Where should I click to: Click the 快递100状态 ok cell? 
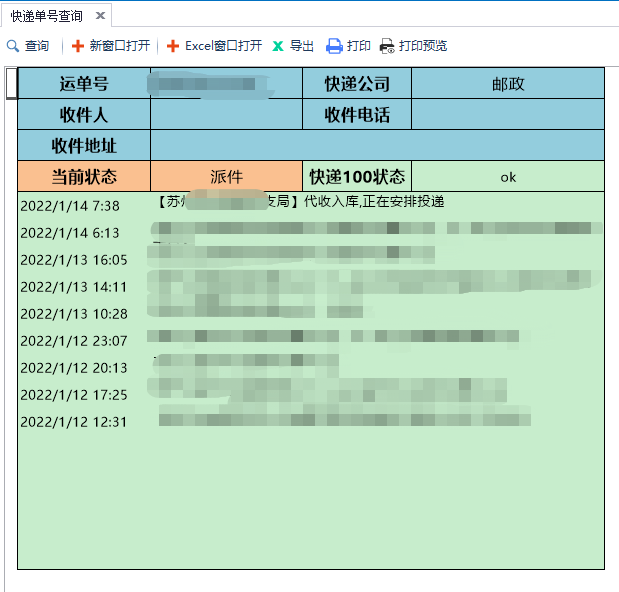[507, 177]
